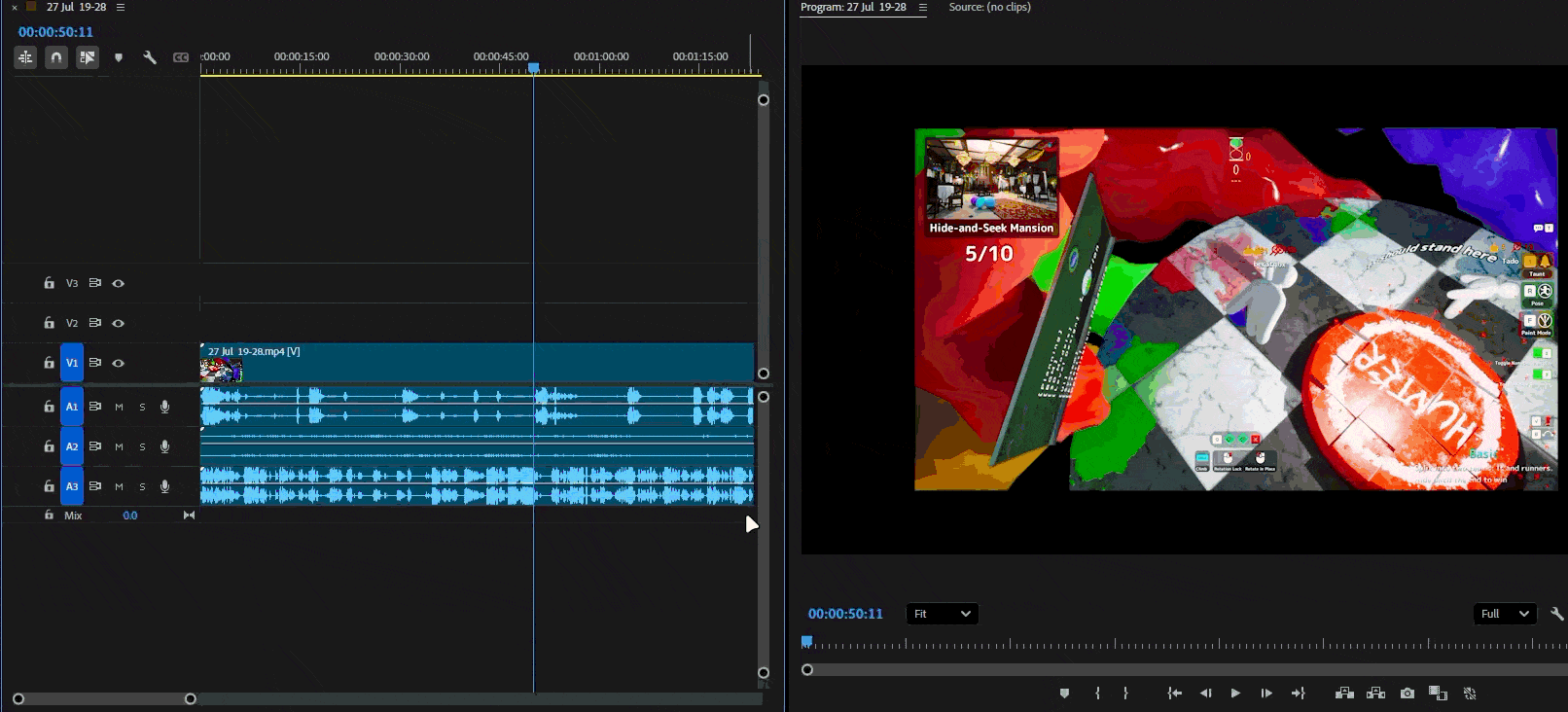The width and height of the screenshot is (1568, 712).
Task: Toggle track lock on V3
Action: pos(49,283)
